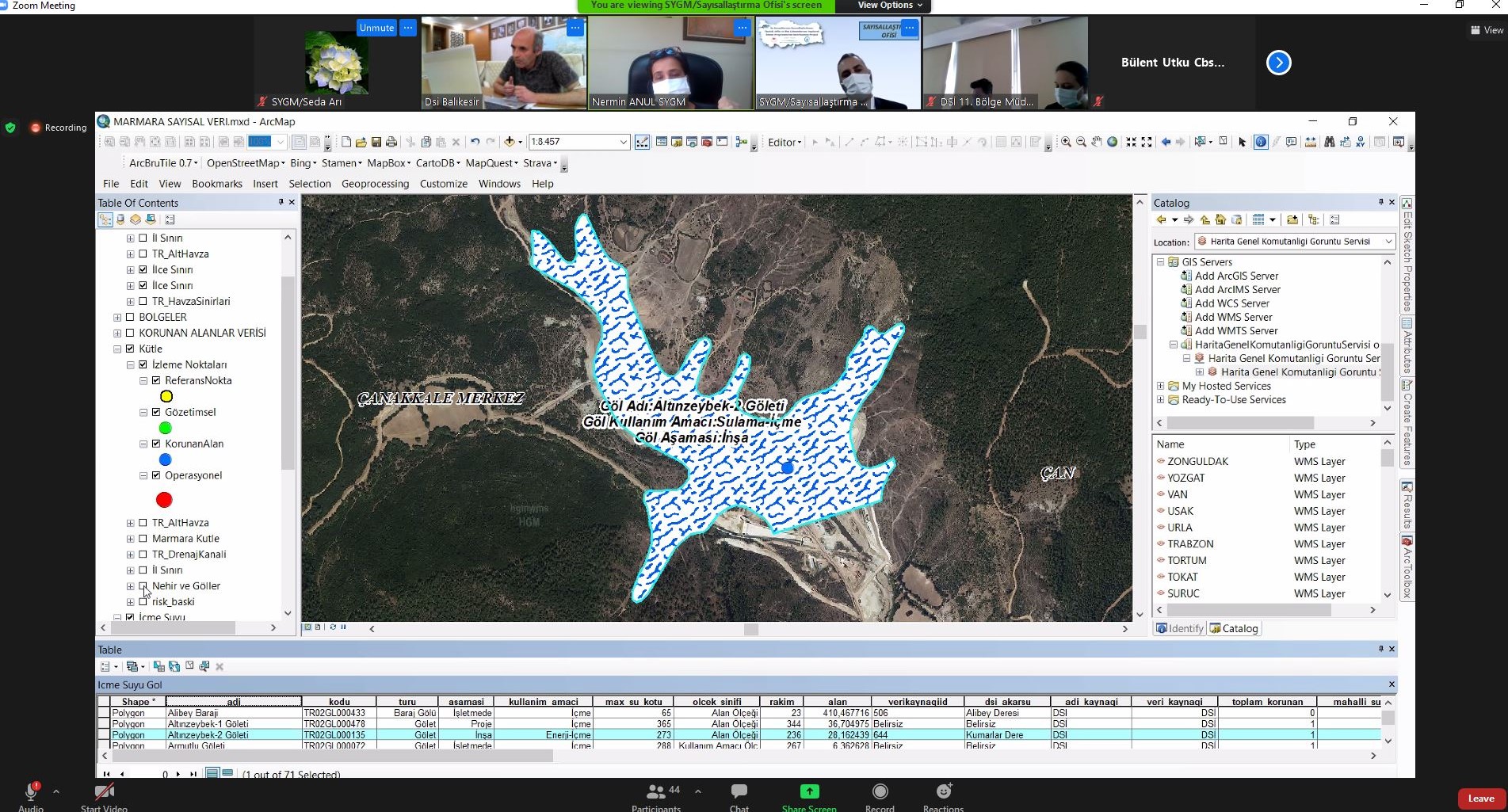The width and height of the screenshot is (1508, 812).
Task: Go back to previous map extent
Action: tap(1166, 142)
